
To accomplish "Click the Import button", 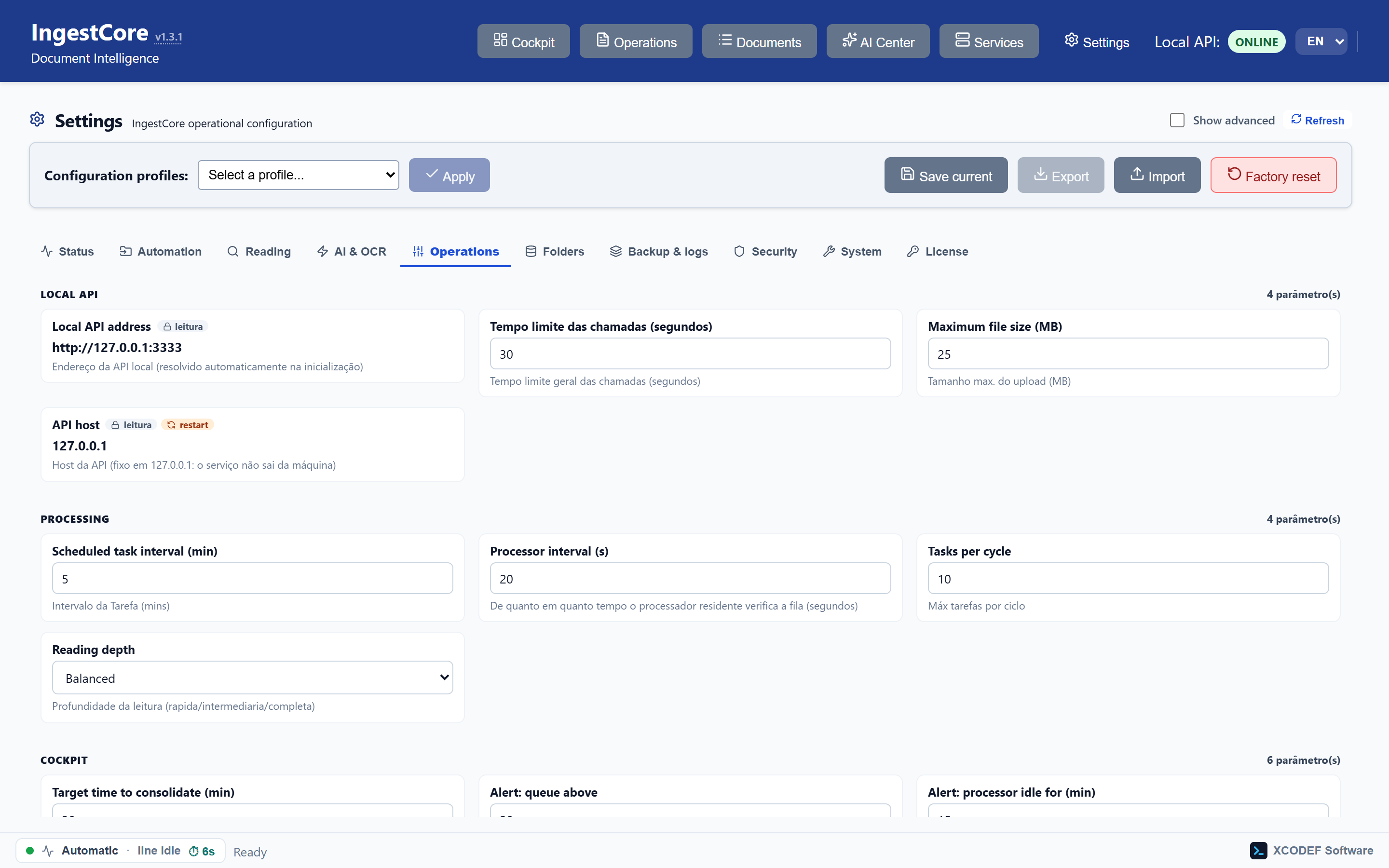I will (1157, 175).
